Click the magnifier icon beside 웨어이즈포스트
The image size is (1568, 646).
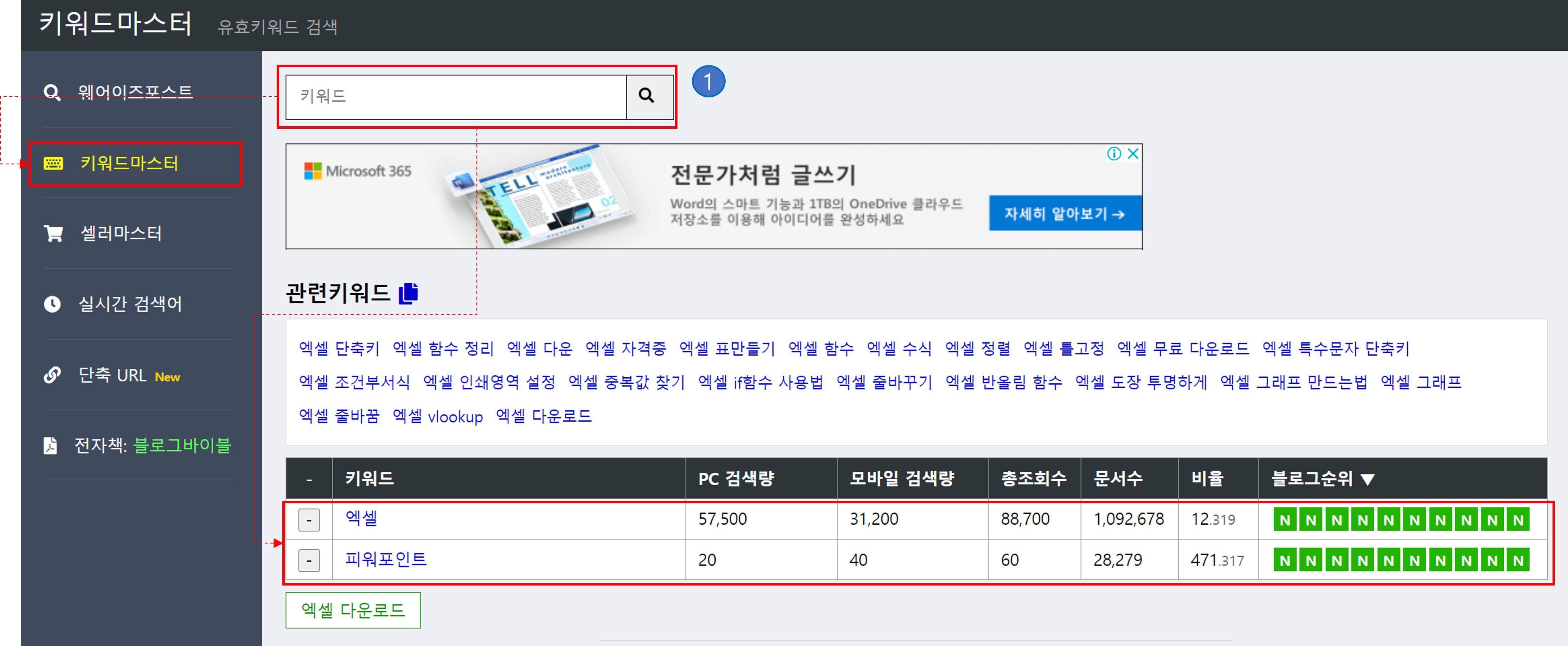coord(52,92)
